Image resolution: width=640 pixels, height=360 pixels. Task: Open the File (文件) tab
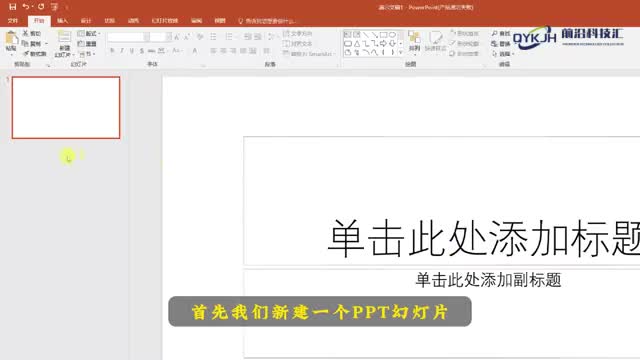click(x=13, y=21)
